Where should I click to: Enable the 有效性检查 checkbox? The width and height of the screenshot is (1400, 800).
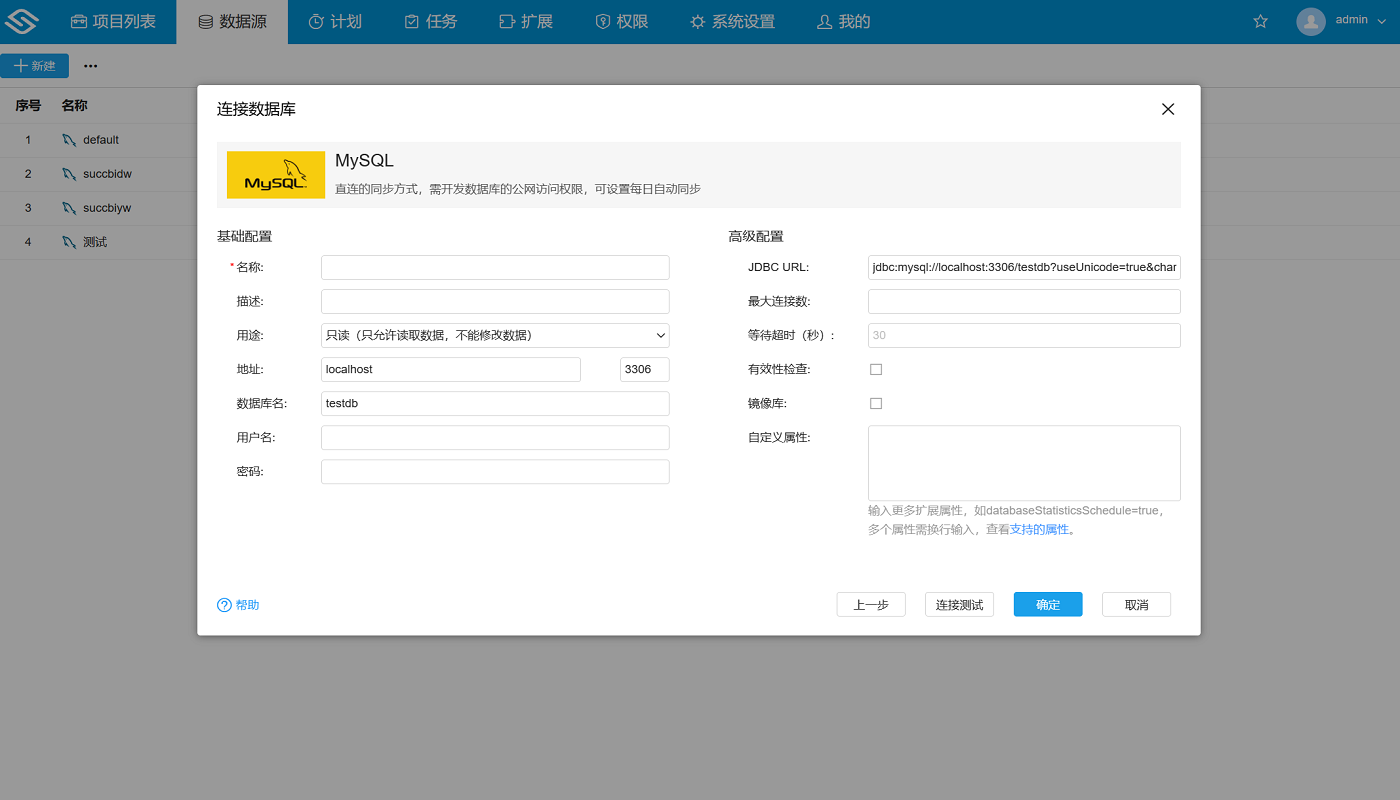[876, 369]
